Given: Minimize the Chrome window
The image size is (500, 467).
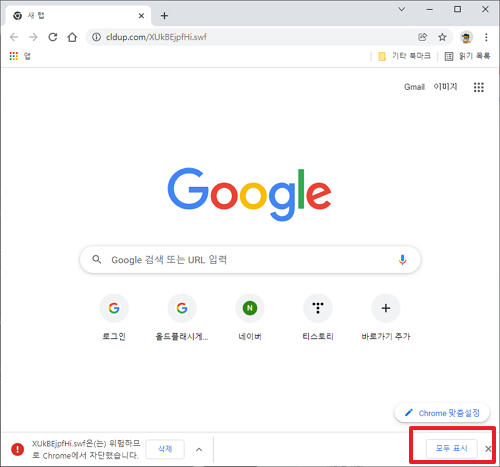Looking at the screenshot, I should [x=430, y=9].
